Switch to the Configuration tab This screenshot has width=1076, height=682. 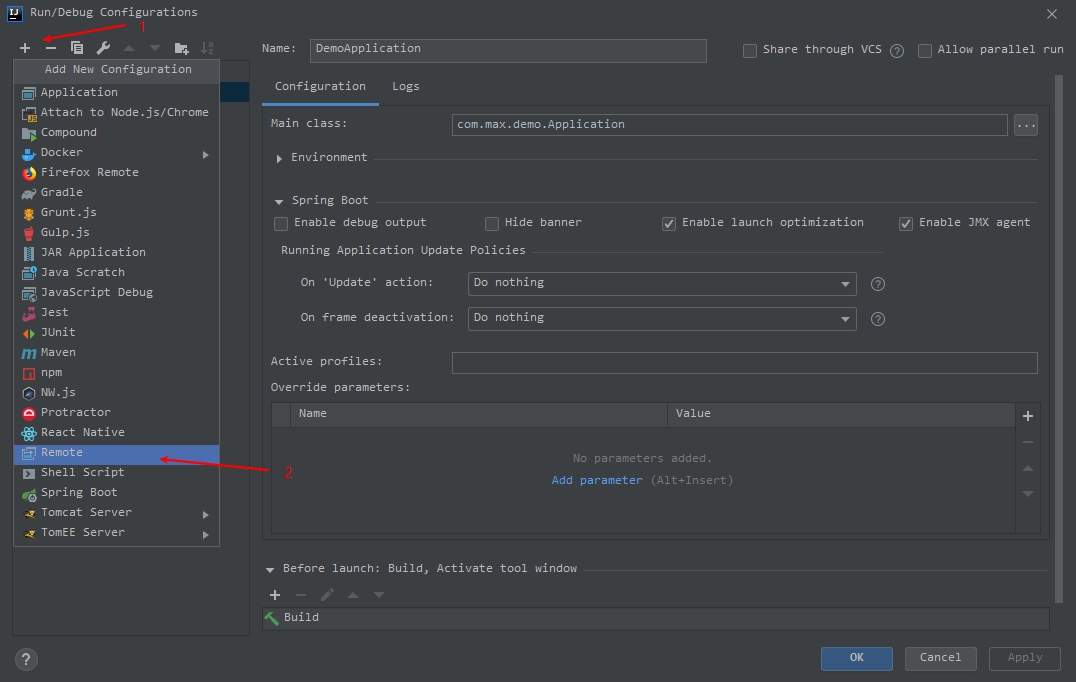[x=320, y=86]
